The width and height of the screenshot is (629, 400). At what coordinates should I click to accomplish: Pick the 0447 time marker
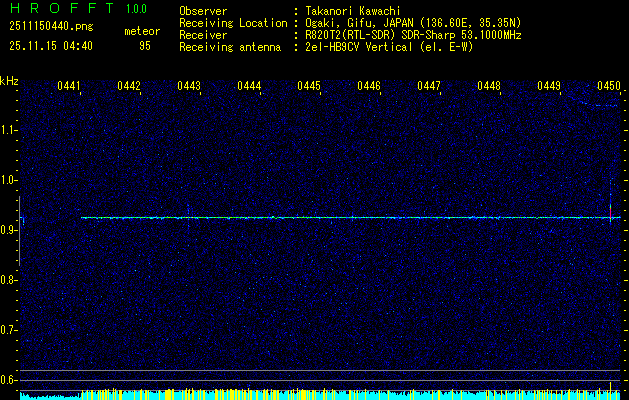(429, 87)
